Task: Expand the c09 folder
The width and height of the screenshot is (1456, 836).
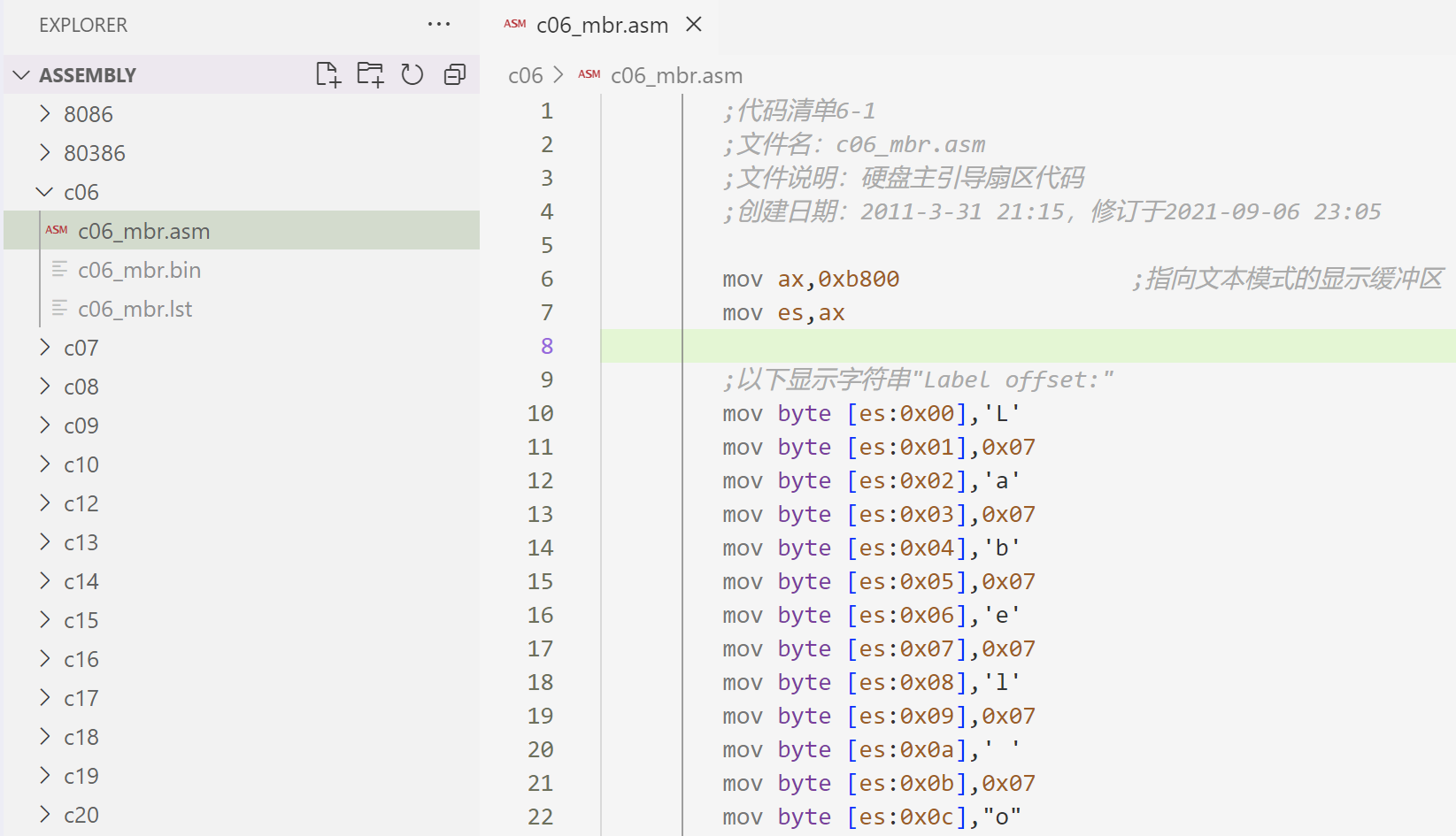Action: (x=242, y=426)
